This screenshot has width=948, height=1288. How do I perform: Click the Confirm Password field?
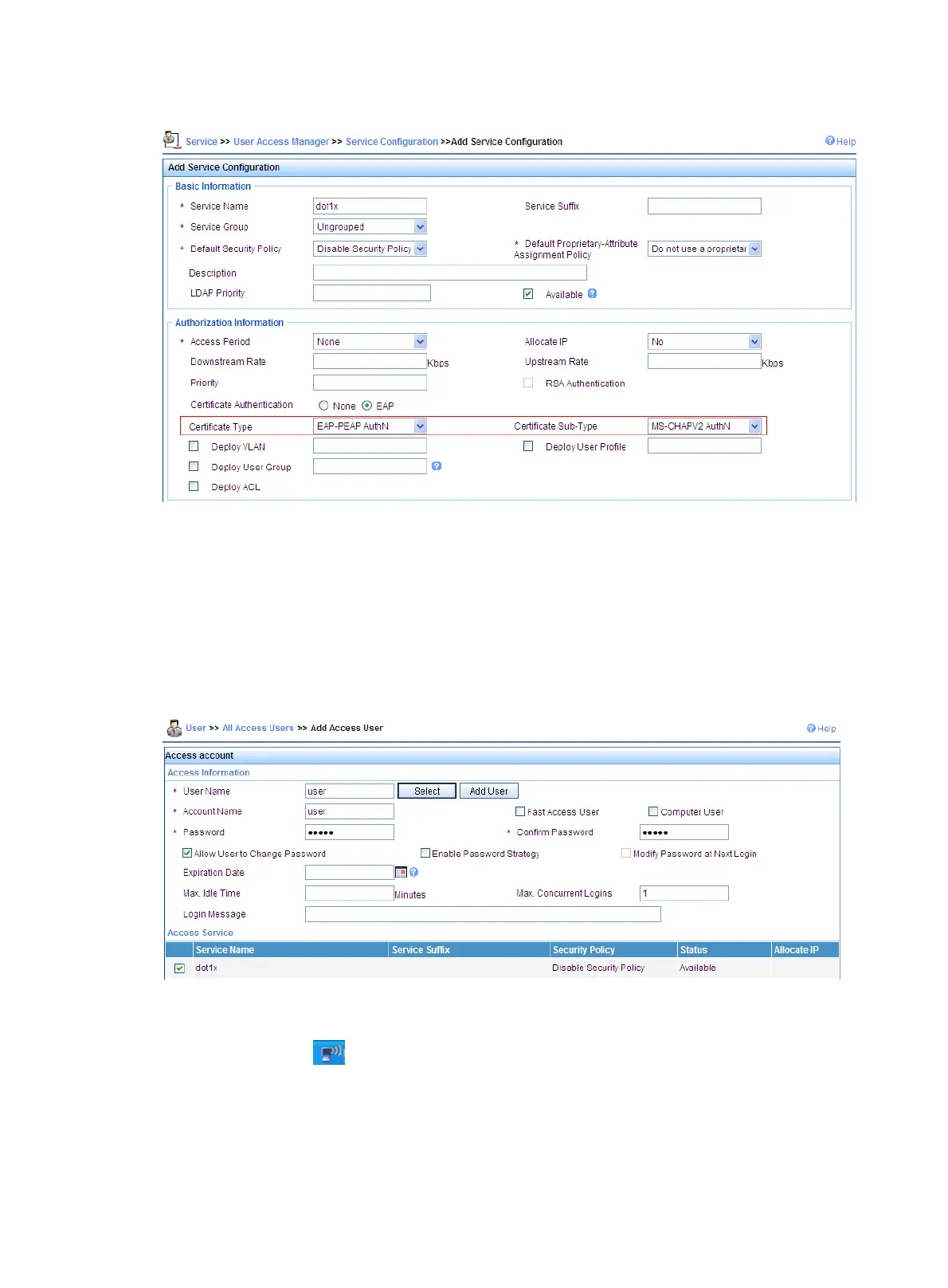tap(684, 832)
